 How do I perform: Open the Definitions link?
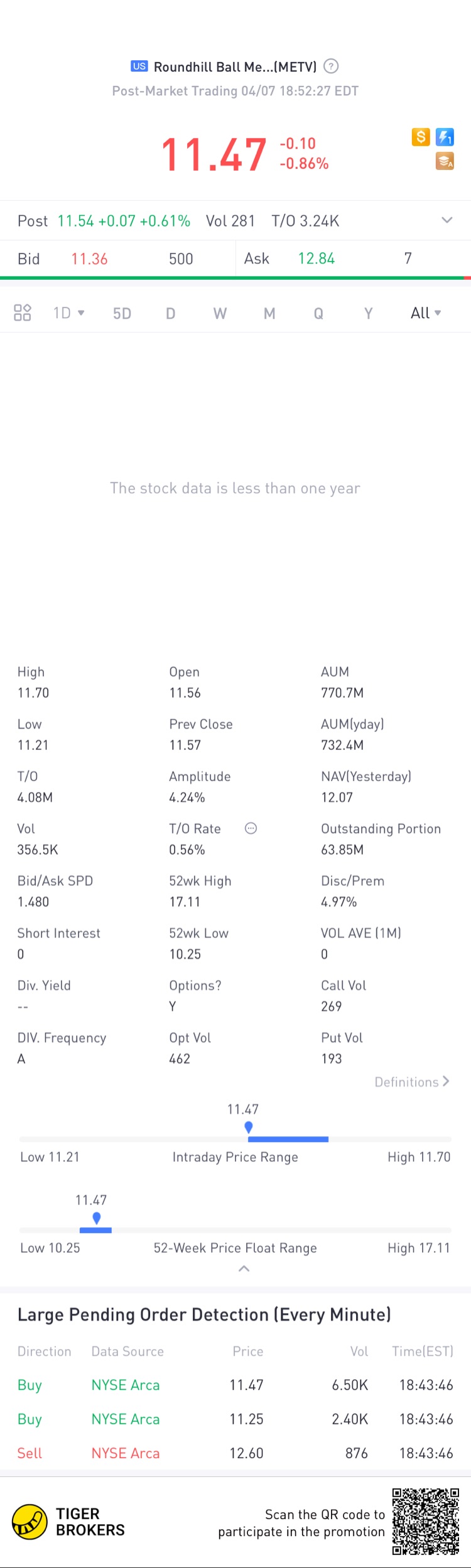[x=412, y=1082]
